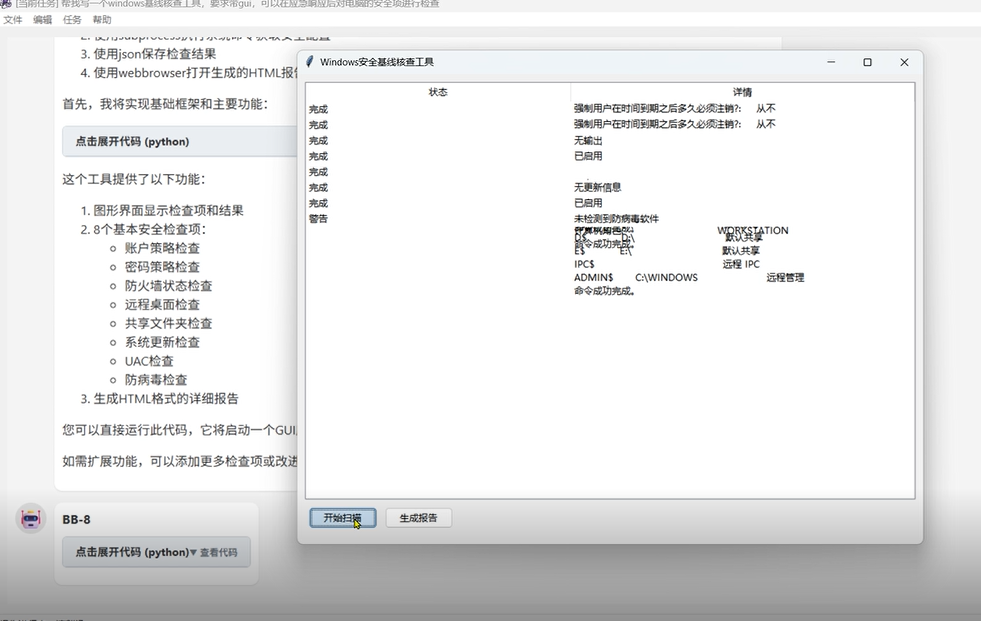The image size is (981, 621).
Task: Click the C:\WINDOWS path text
Action: click(666, 277)
